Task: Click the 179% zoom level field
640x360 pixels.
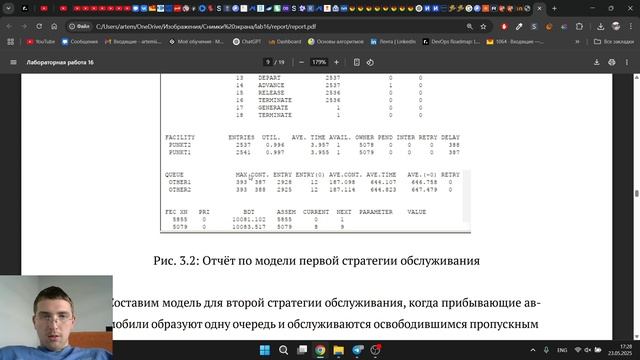Action: [x=319, y=62]
